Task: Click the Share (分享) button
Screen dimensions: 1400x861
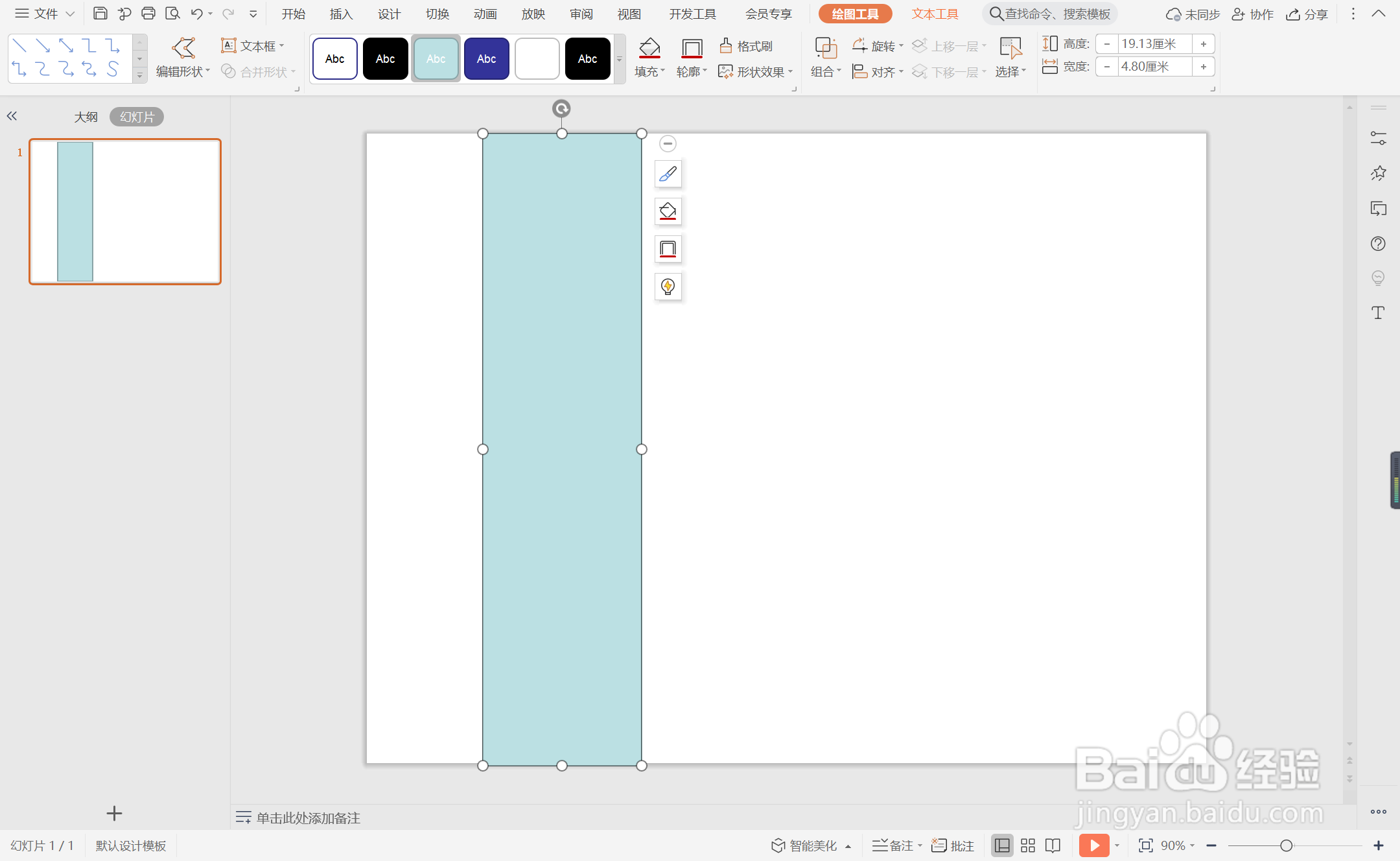Action: tap(1308, 14)
